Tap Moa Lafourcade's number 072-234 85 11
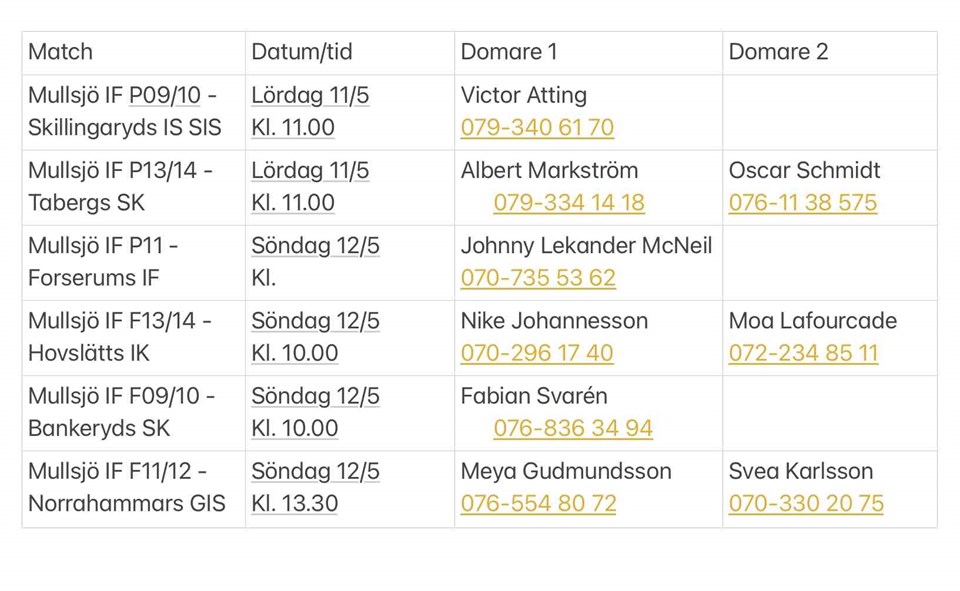 pos(803,353)
